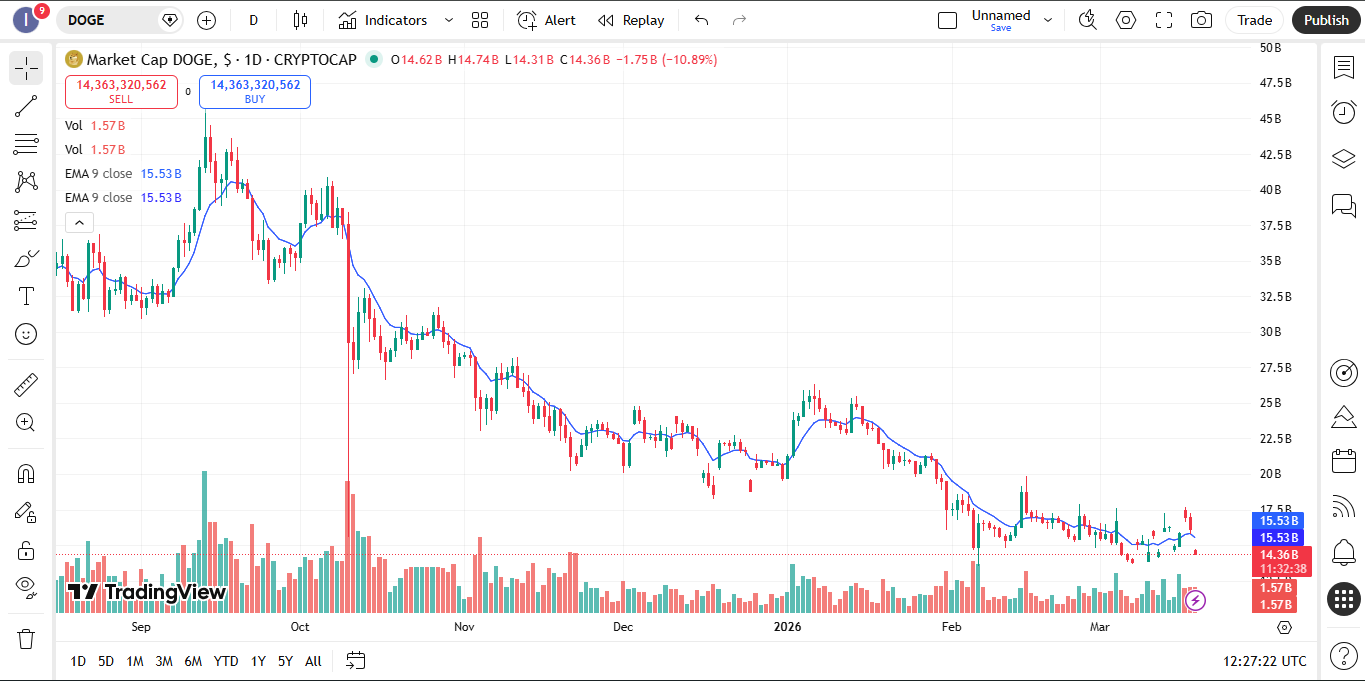Screen dimensions: 1365x681
Task: Click the flashing lightning replay marker icon
Action: point(1195,600)
